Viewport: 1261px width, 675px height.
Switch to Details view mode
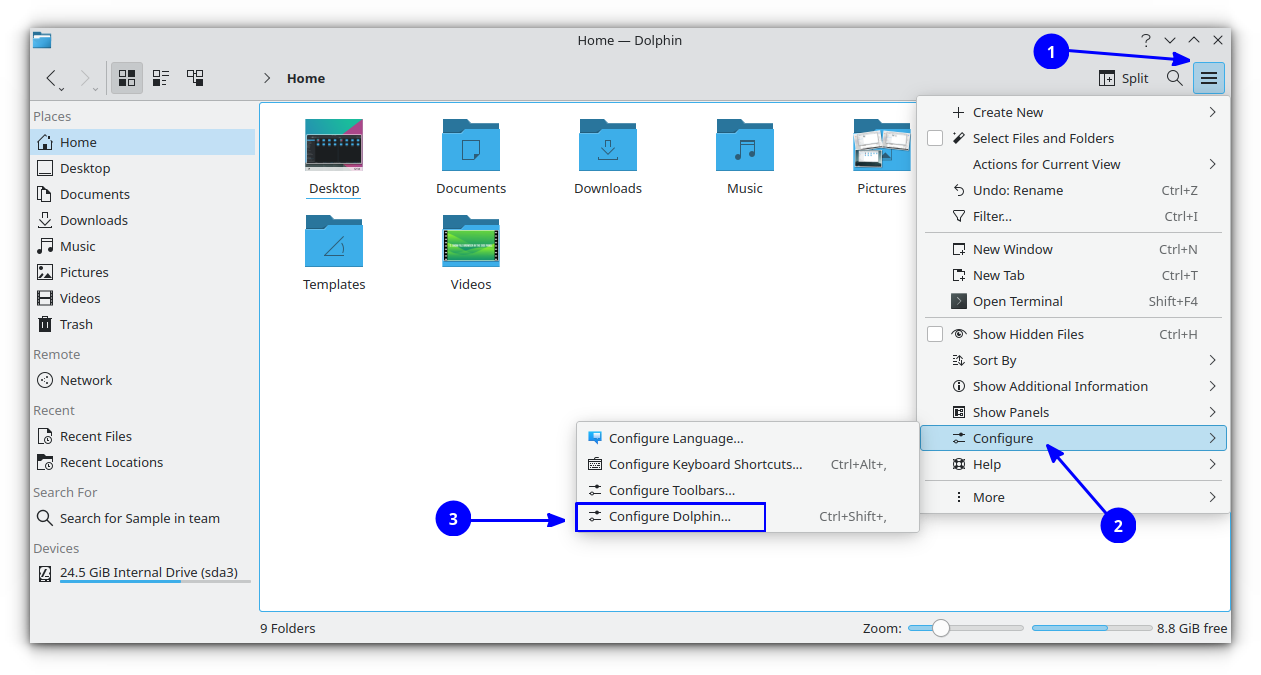click(194, 77)
